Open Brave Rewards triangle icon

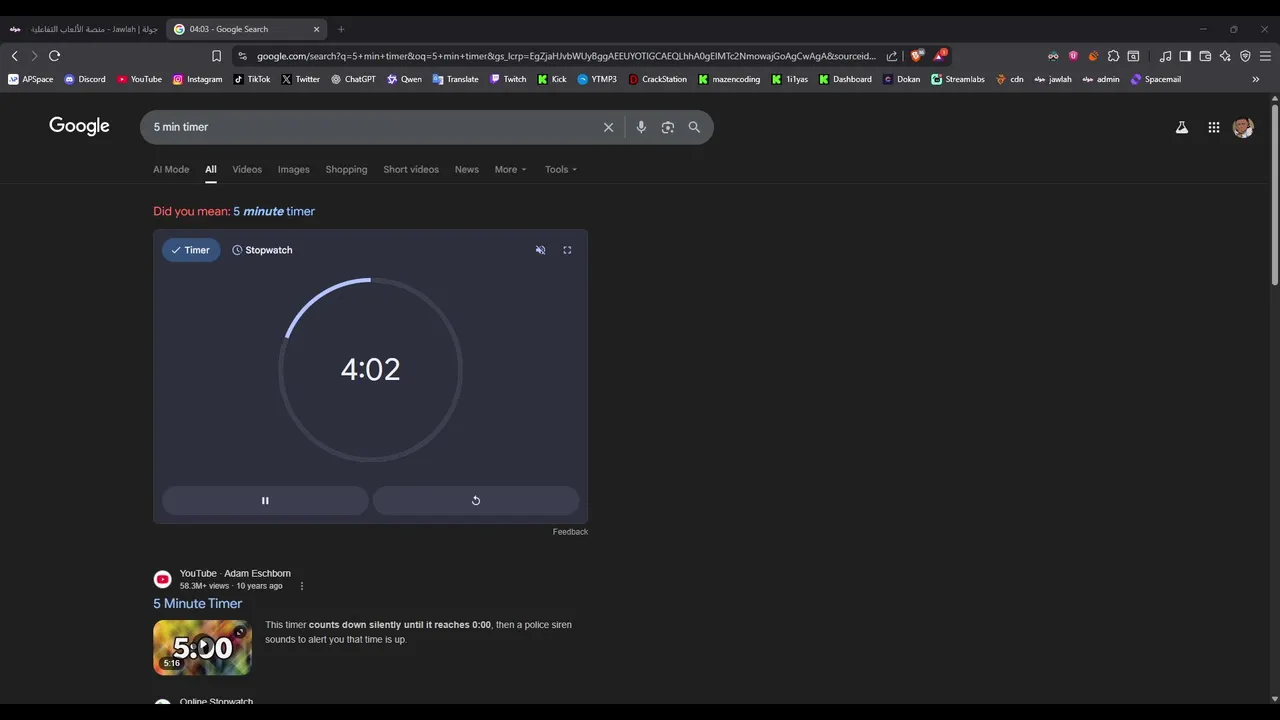pyautogui.click(x=940, y=56)
